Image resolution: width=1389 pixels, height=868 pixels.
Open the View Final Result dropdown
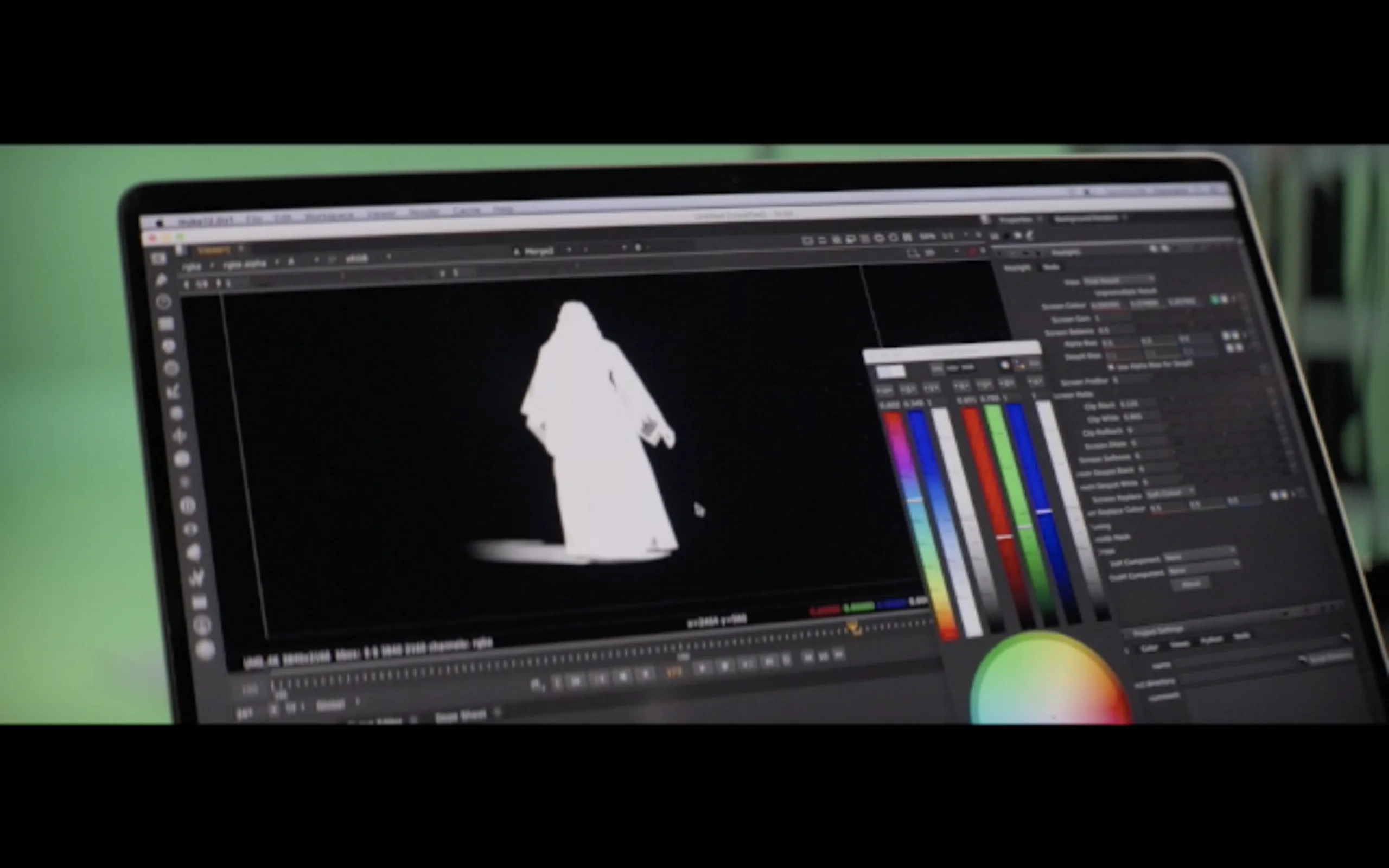(1119, 280)
